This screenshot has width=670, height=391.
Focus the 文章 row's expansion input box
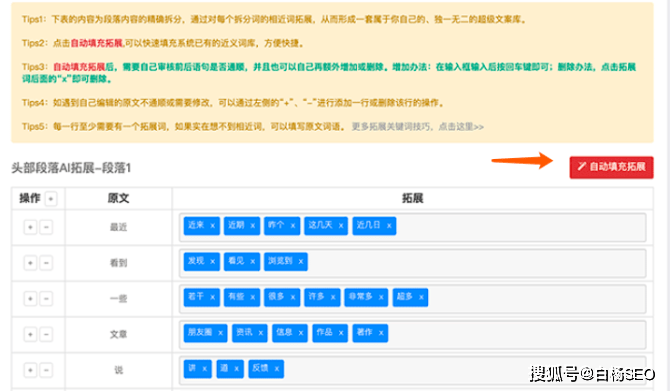[412, 334]
